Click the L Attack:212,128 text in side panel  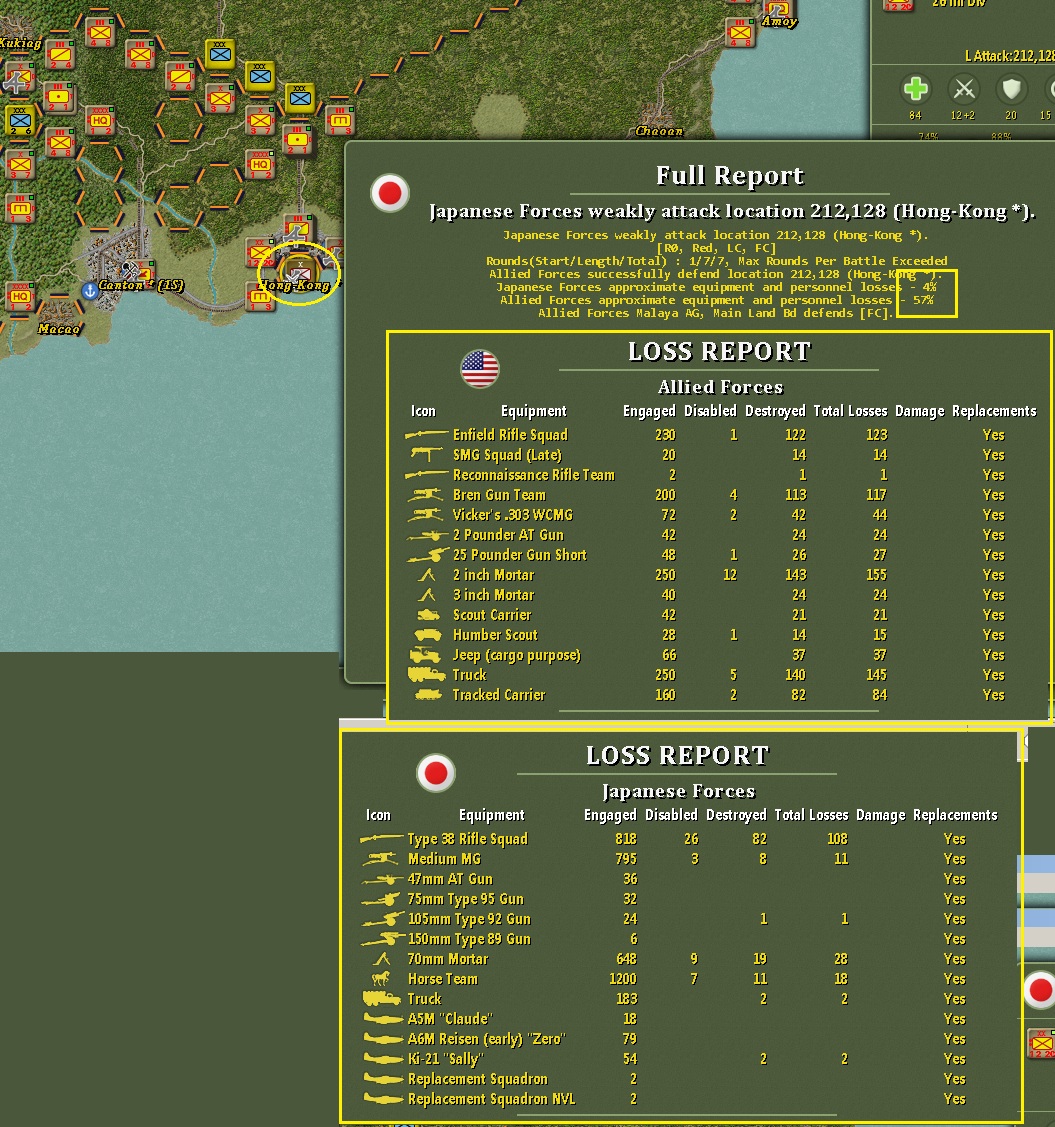pyautogui.click(x=1009, y=55)
